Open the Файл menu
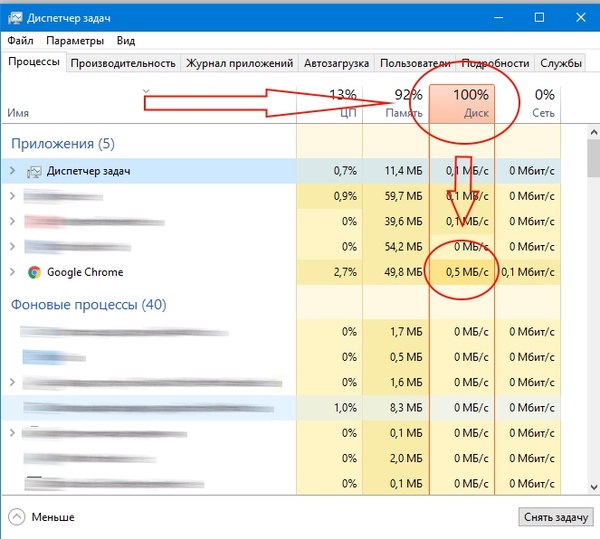The height and width of the screenshot is (539, 600). [x=20, y=41]
